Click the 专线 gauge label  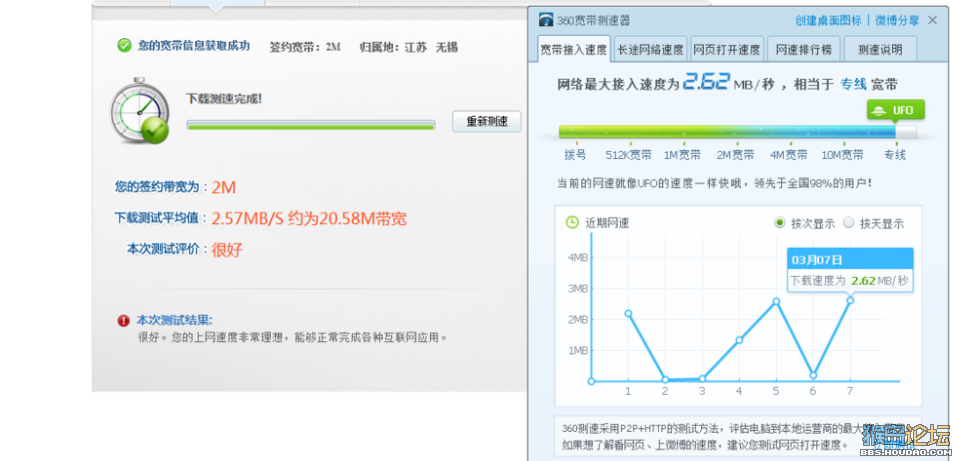[x=895, y=155]
